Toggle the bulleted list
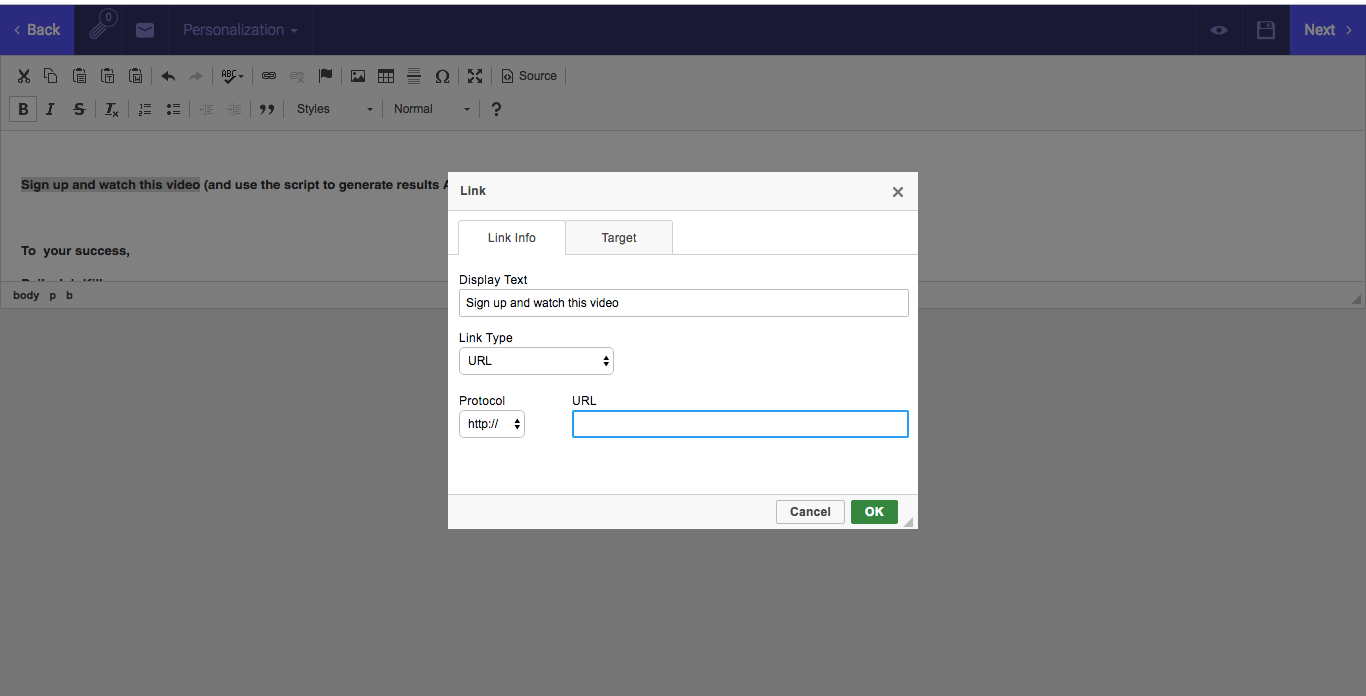 [x=173, y=109]
